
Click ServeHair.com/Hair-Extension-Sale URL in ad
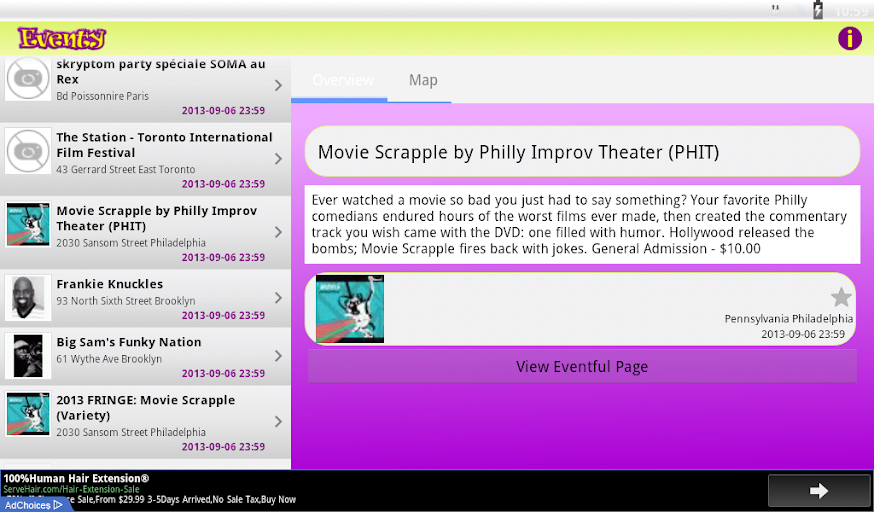71,489
